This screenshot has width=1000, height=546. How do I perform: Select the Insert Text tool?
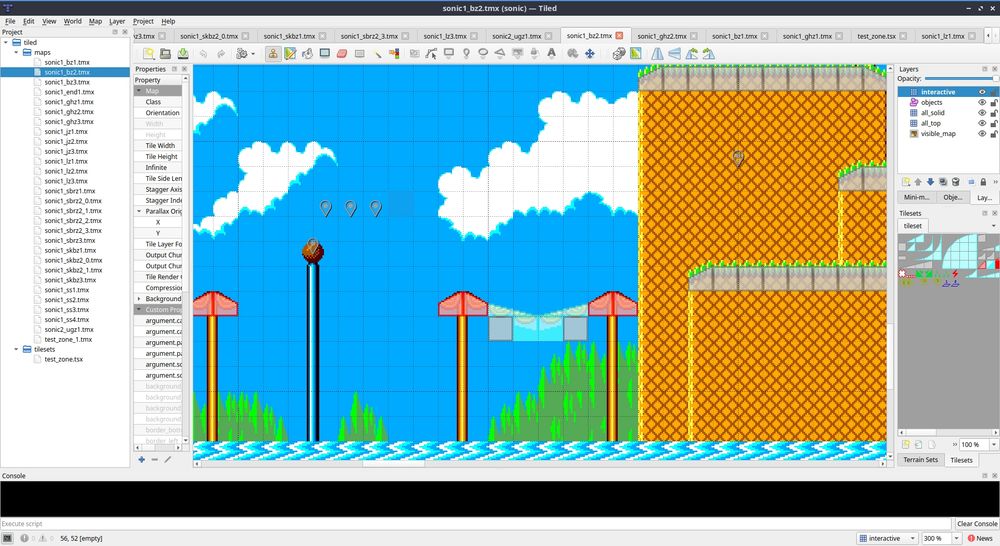[x=552, y=54]
